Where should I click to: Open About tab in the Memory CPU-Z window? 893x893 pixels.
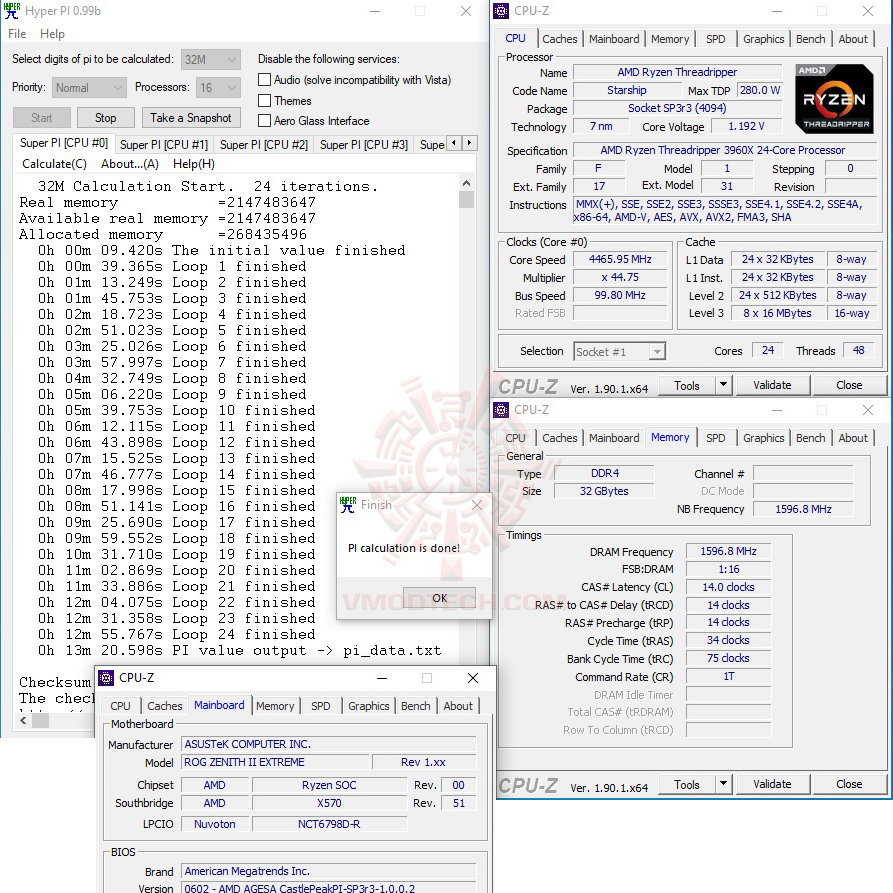(853, 438)
